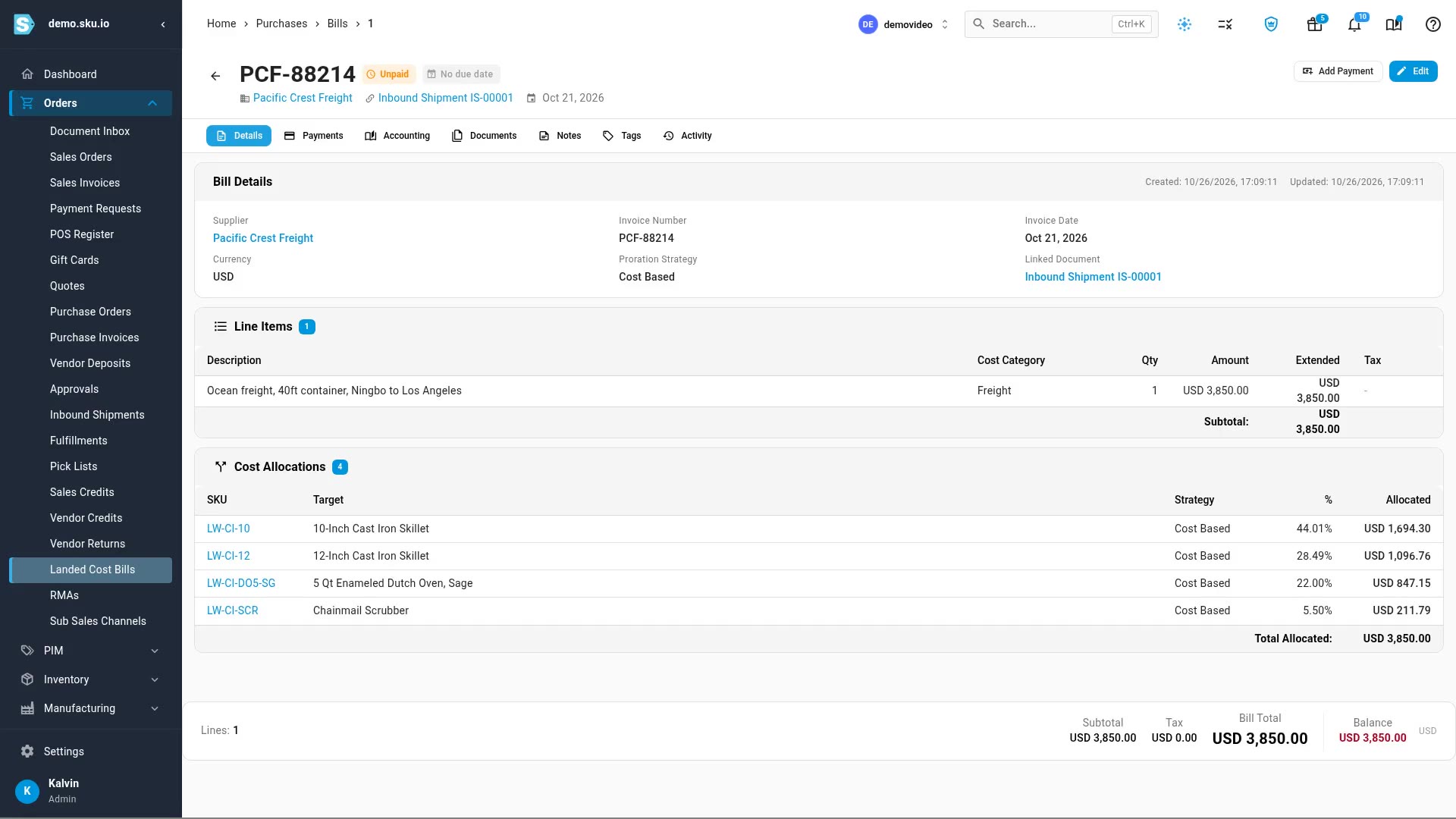Open Settings in the sidebar

[x=91, y=752]
